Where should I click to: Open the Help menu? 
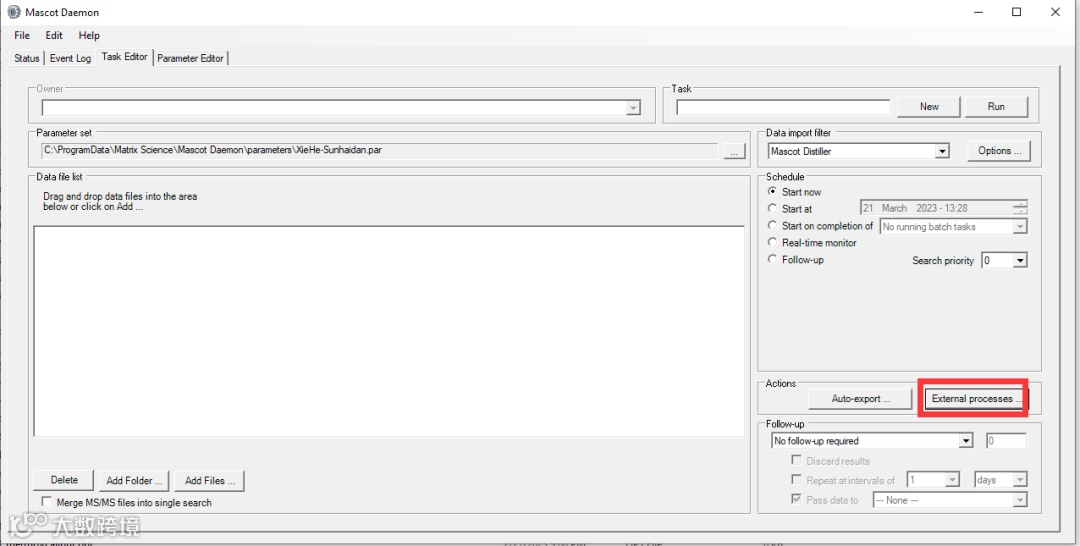(x=89, y=35)
